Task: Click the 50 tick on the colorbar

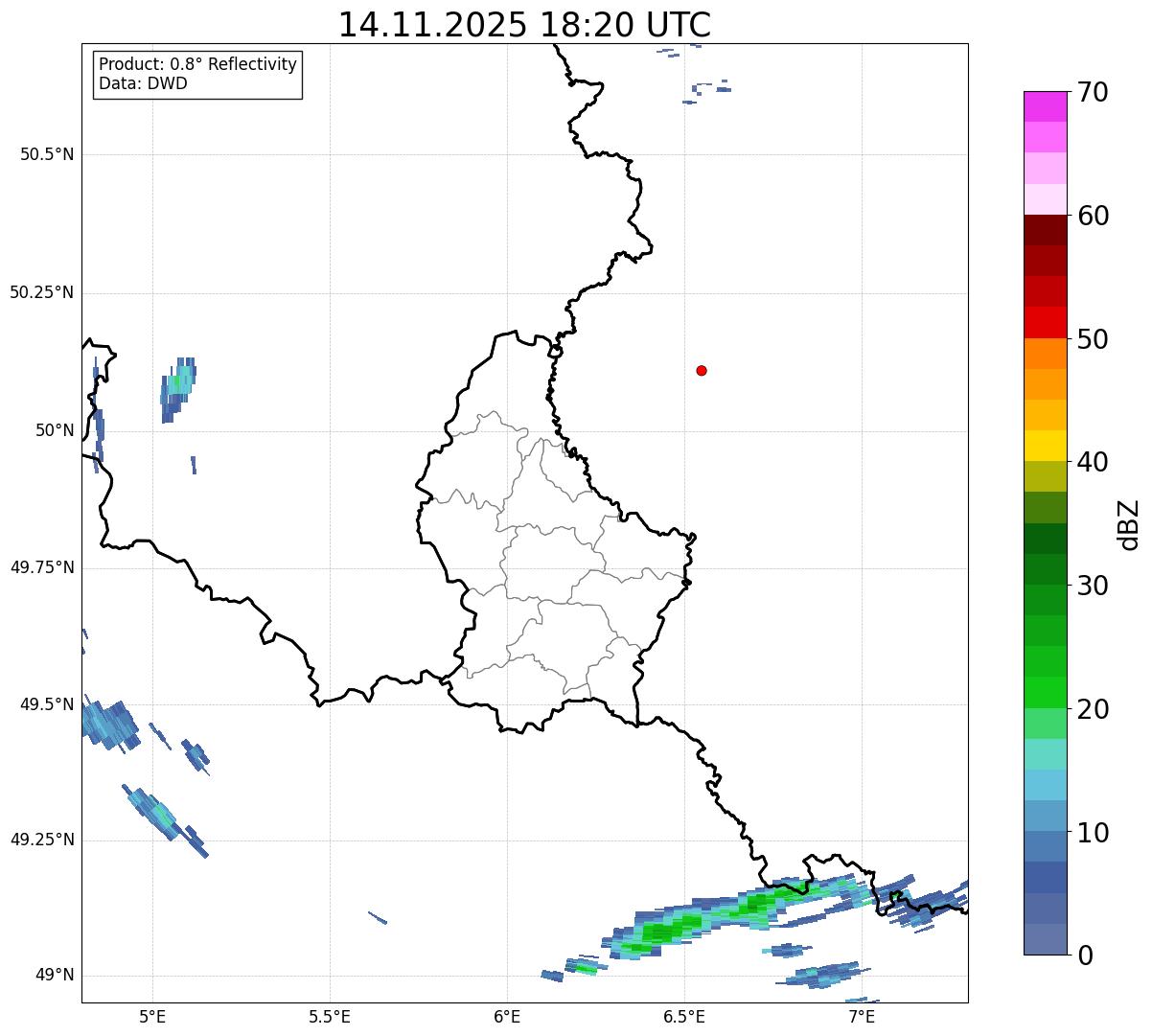Action: tap(1094, 339)
